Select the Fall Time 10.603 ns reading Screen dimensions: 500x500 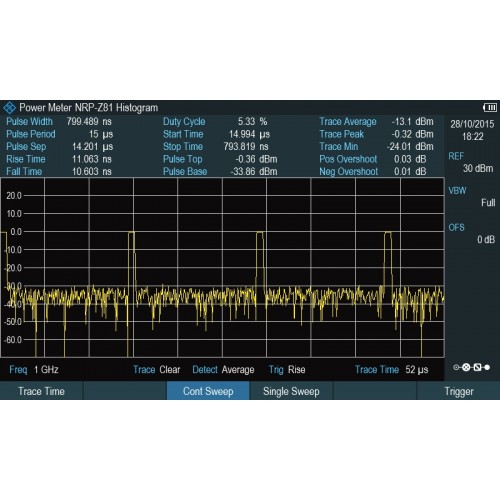tap(59, 172)
